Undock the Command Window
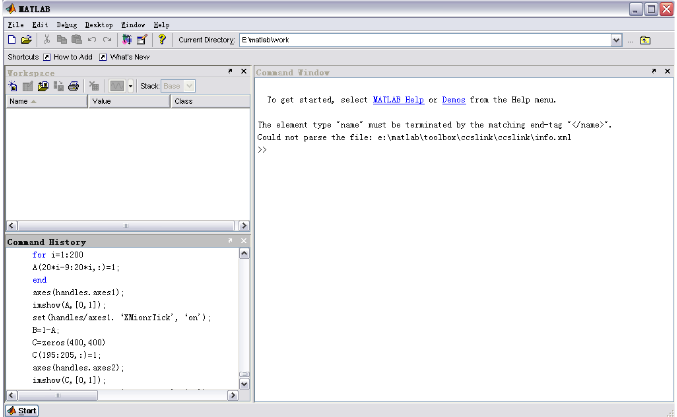 [x=654, y=71]
